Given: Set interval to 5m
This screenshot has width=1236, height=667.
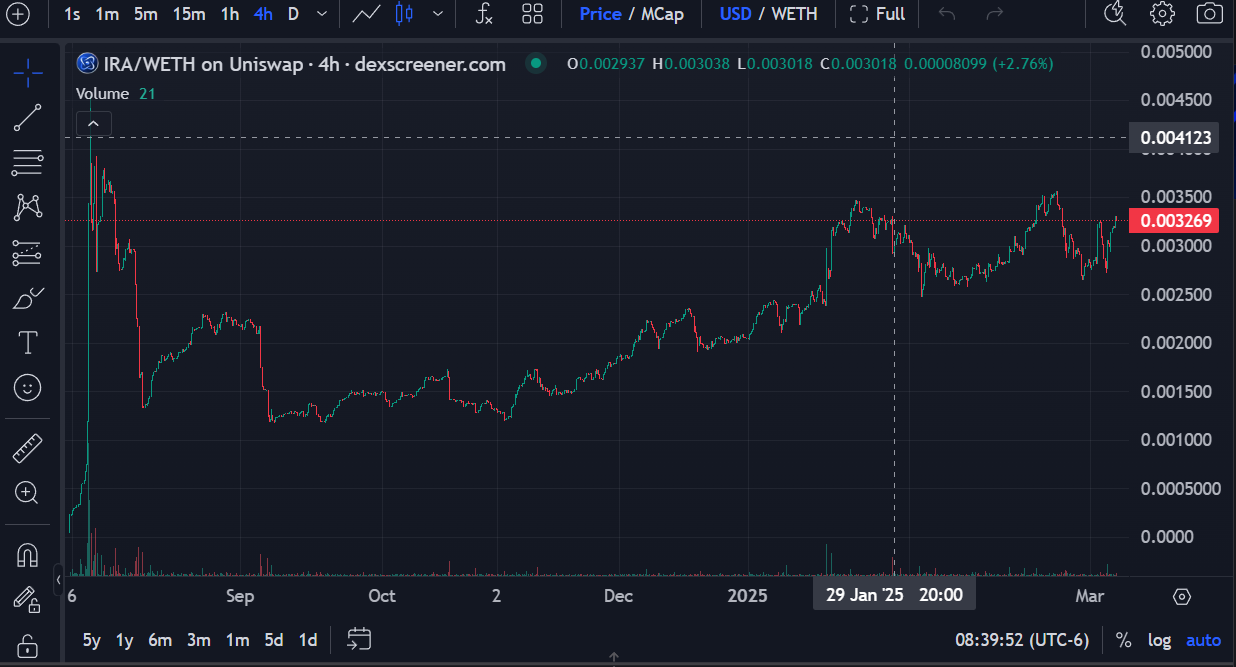Looking at the screenshot, I should pyautogui.click(x=146, y=14).
